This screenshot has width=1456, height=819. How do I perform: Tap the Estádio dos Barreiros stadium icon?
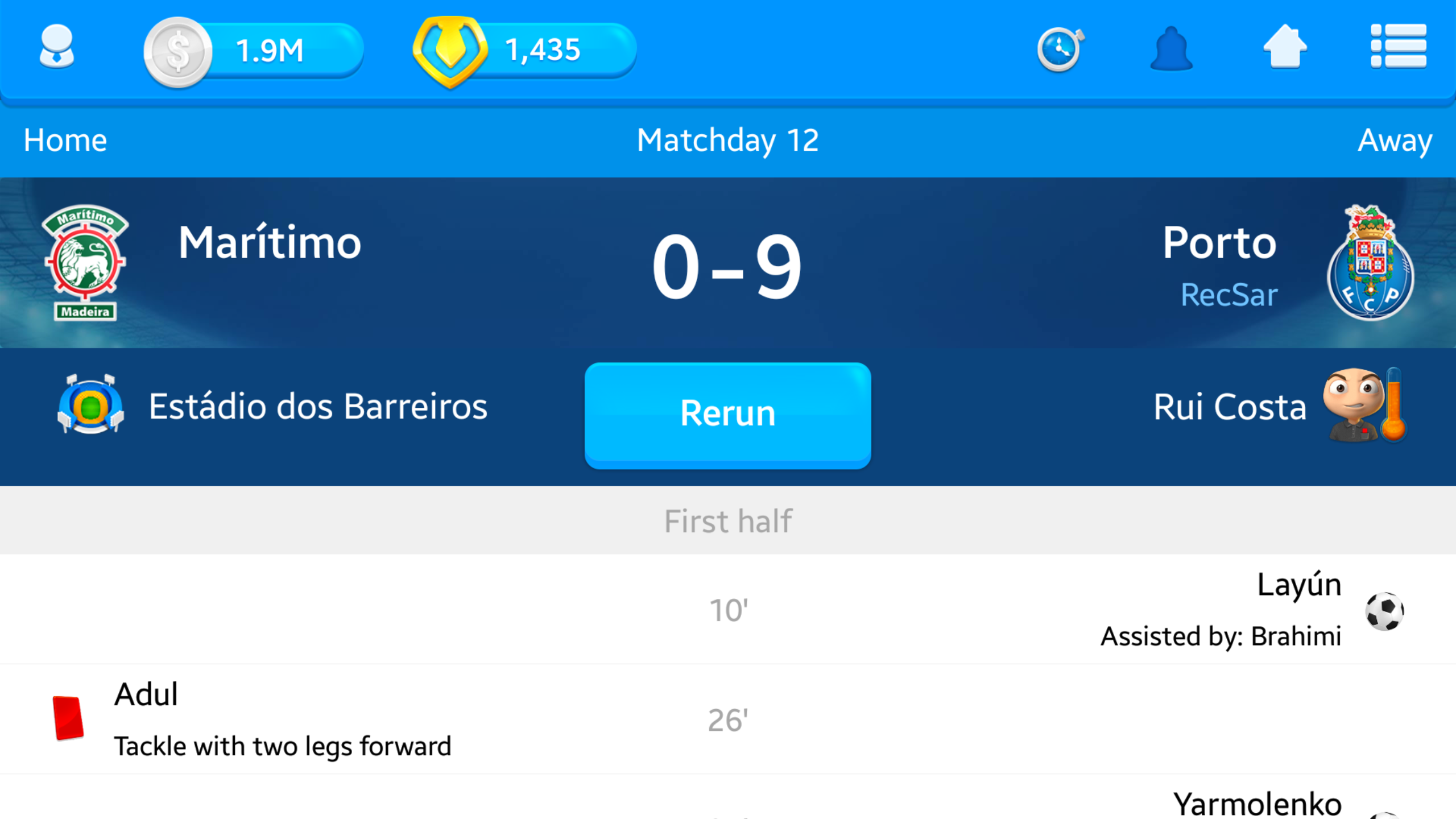(x=90, y=405)
